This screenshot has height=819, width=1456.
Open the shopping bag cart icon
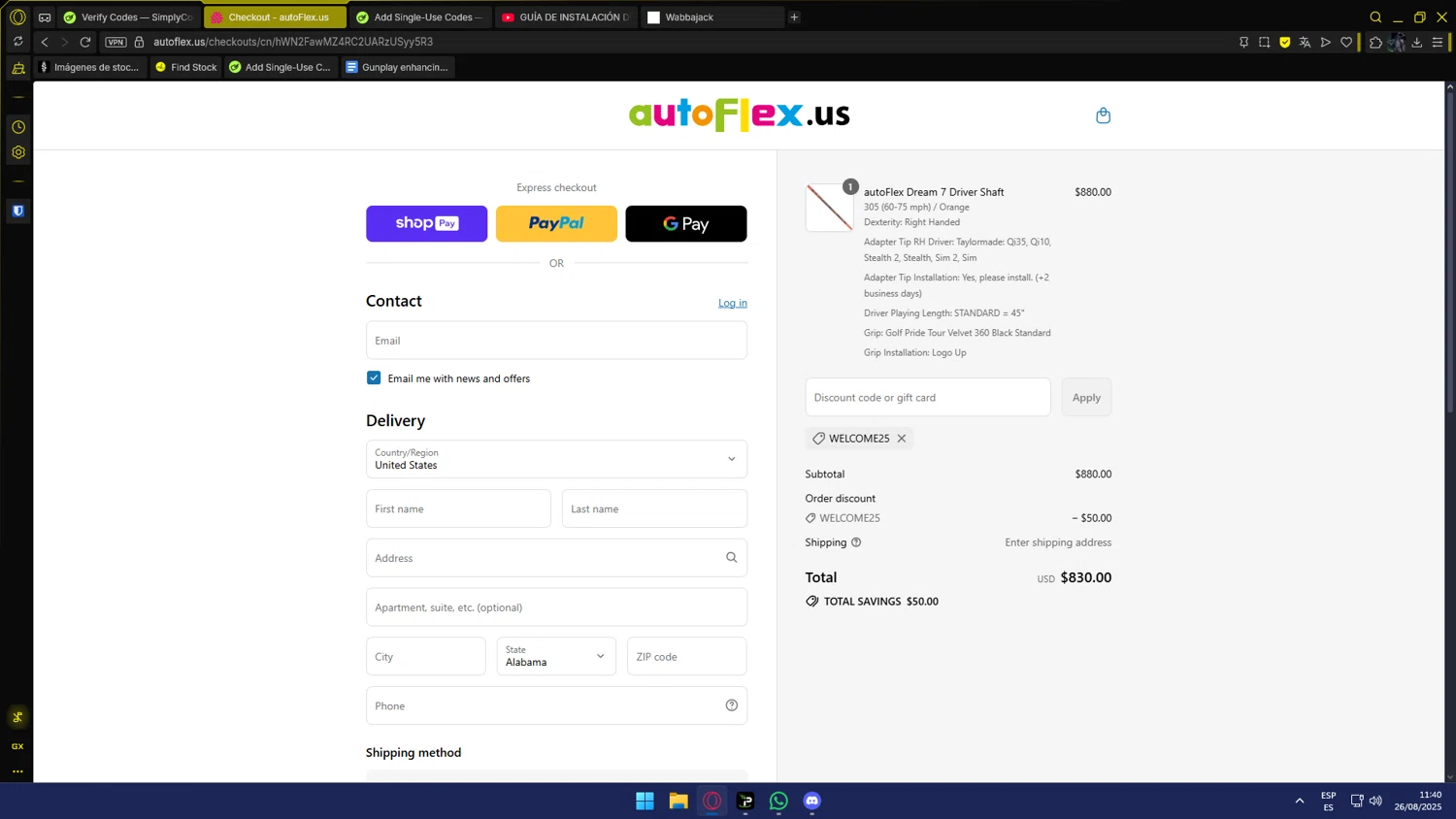[x=1103, y=115]
